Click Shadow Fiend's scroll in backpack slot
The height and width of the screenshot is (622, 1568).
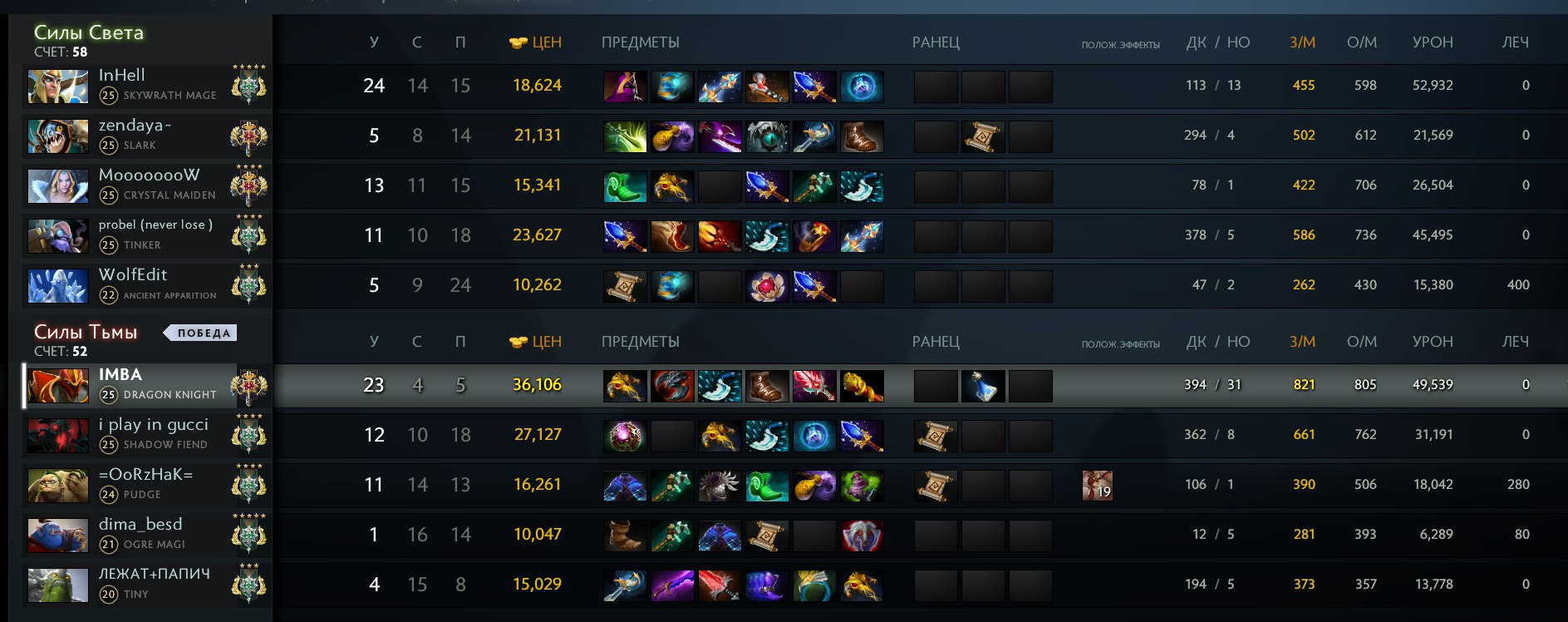coord(936,436)
